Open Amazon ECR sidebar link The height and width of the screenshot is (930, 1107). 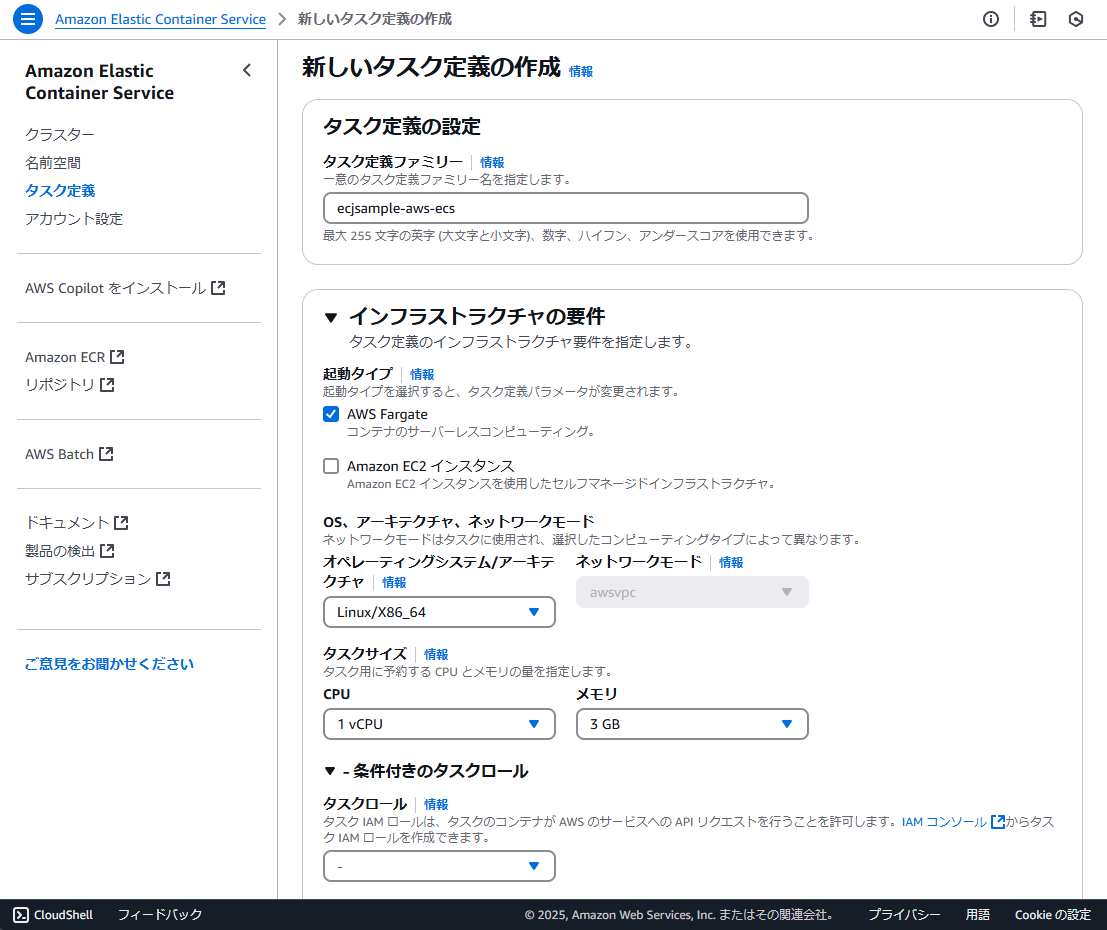(x=65, y=357)
